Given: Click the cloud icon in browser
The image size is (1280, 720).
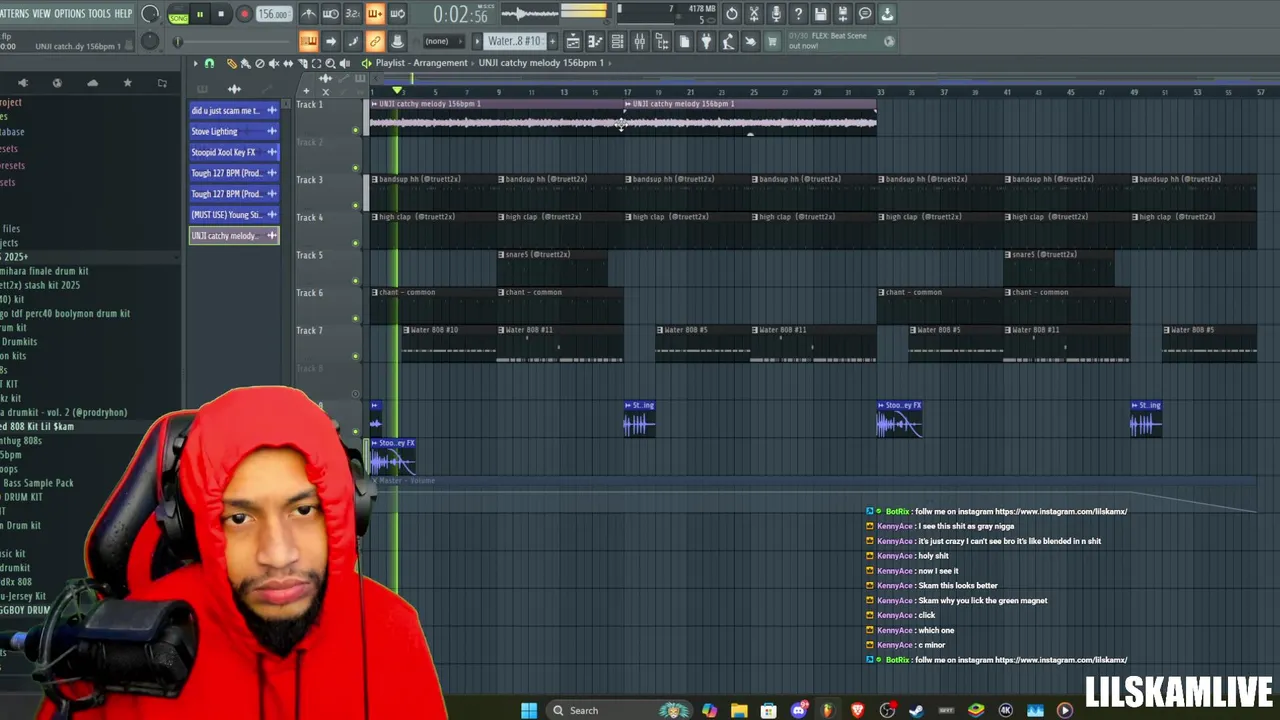Looking at the screenshot, I should point(92,83).
